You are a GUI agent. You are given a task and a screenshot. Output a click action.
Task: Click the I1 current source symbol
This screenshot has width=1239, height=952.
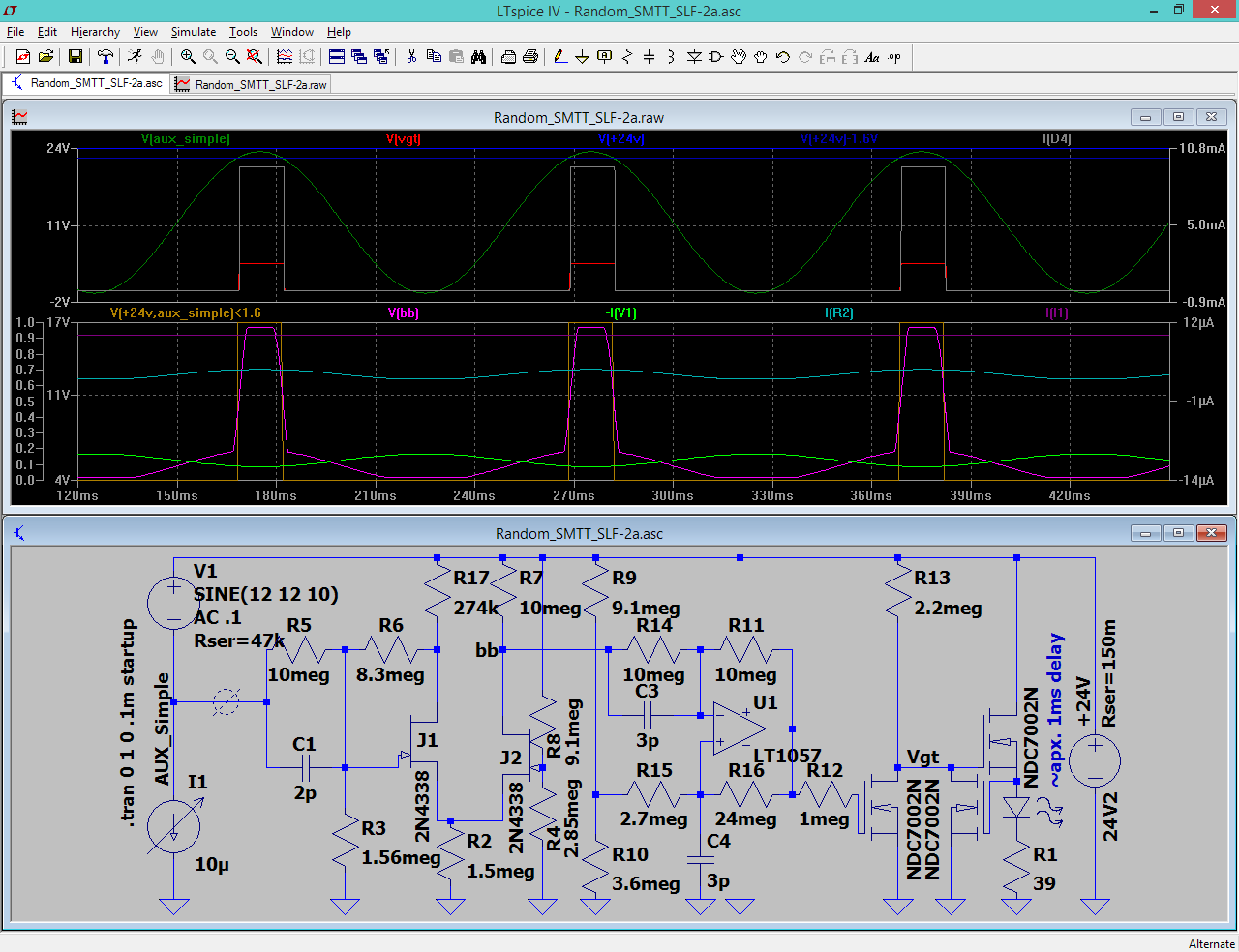point(173,828)
